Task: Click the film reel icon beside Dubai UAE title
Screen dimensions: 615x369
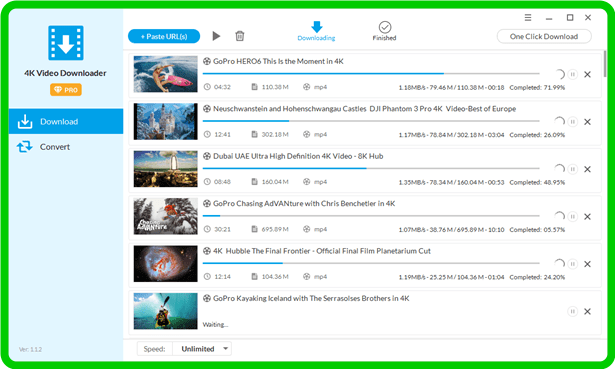Action: click(207, 156)
